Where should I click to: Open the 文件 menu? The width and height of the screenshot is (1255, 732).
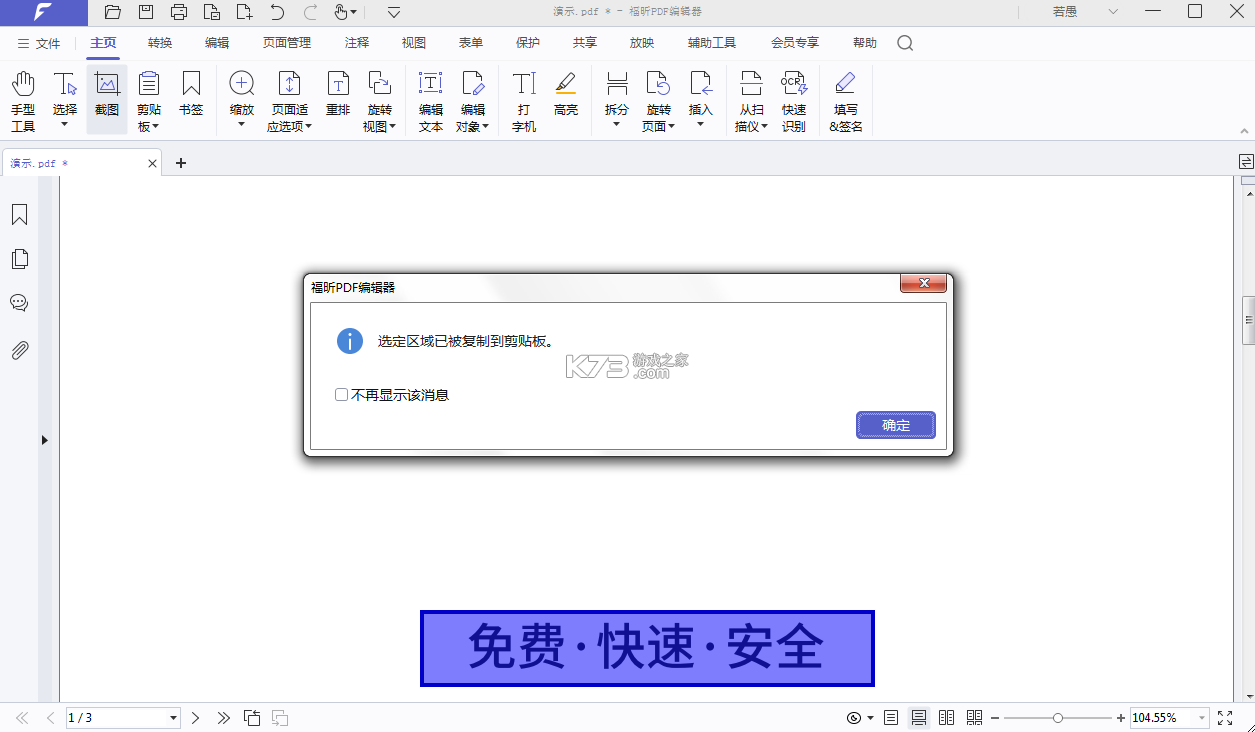coord(39,43)
